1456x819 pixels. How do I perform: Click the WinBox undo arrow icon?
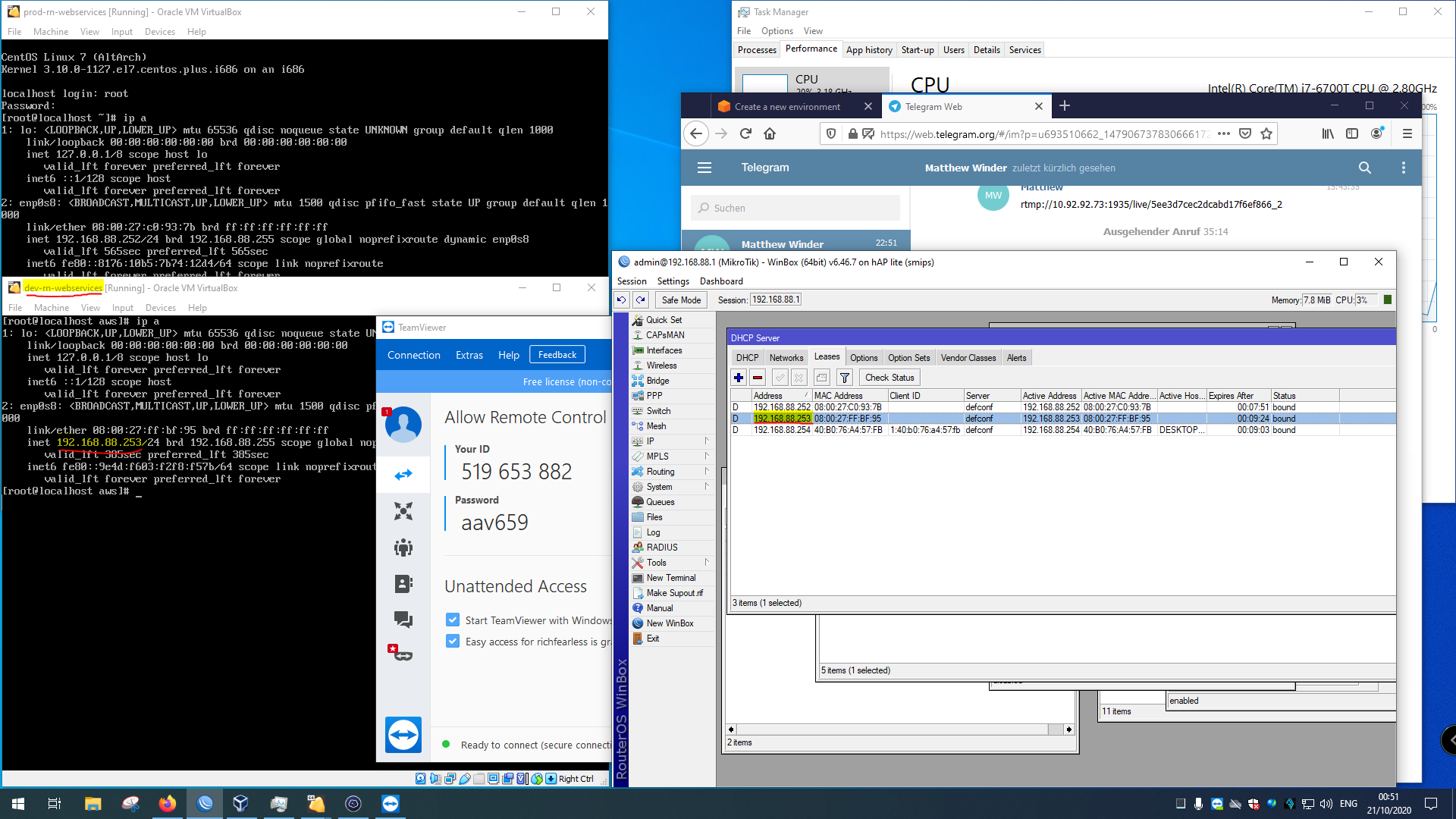pyautogui.click(x=622, y=300)
